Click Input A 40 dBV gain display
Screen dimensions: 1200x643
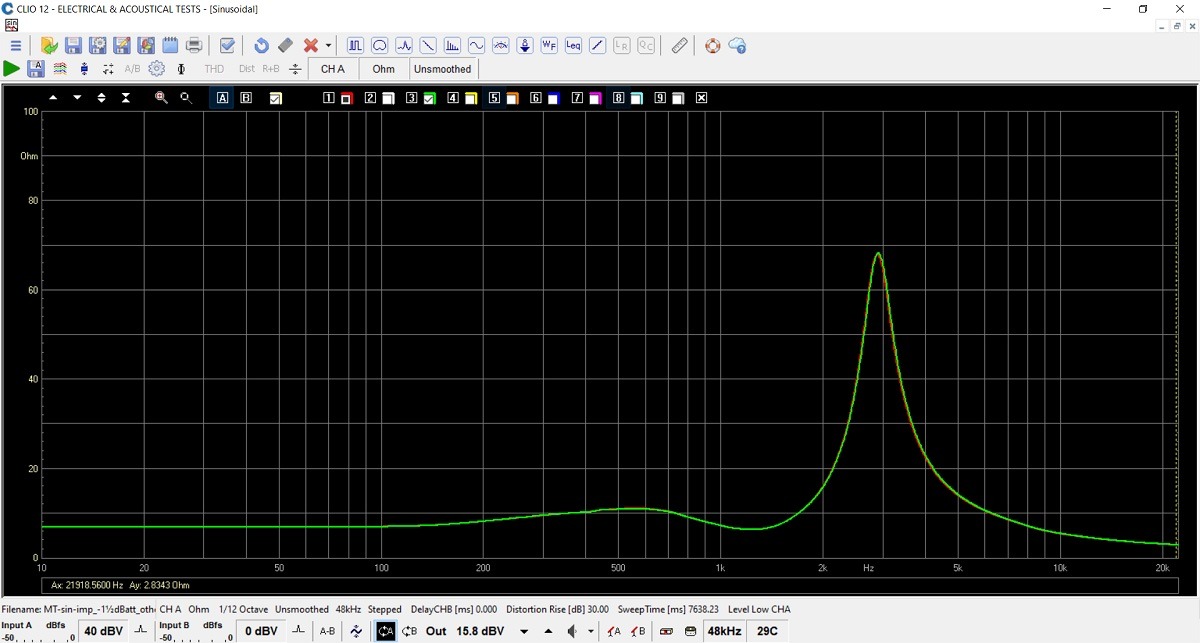point(103,631)
